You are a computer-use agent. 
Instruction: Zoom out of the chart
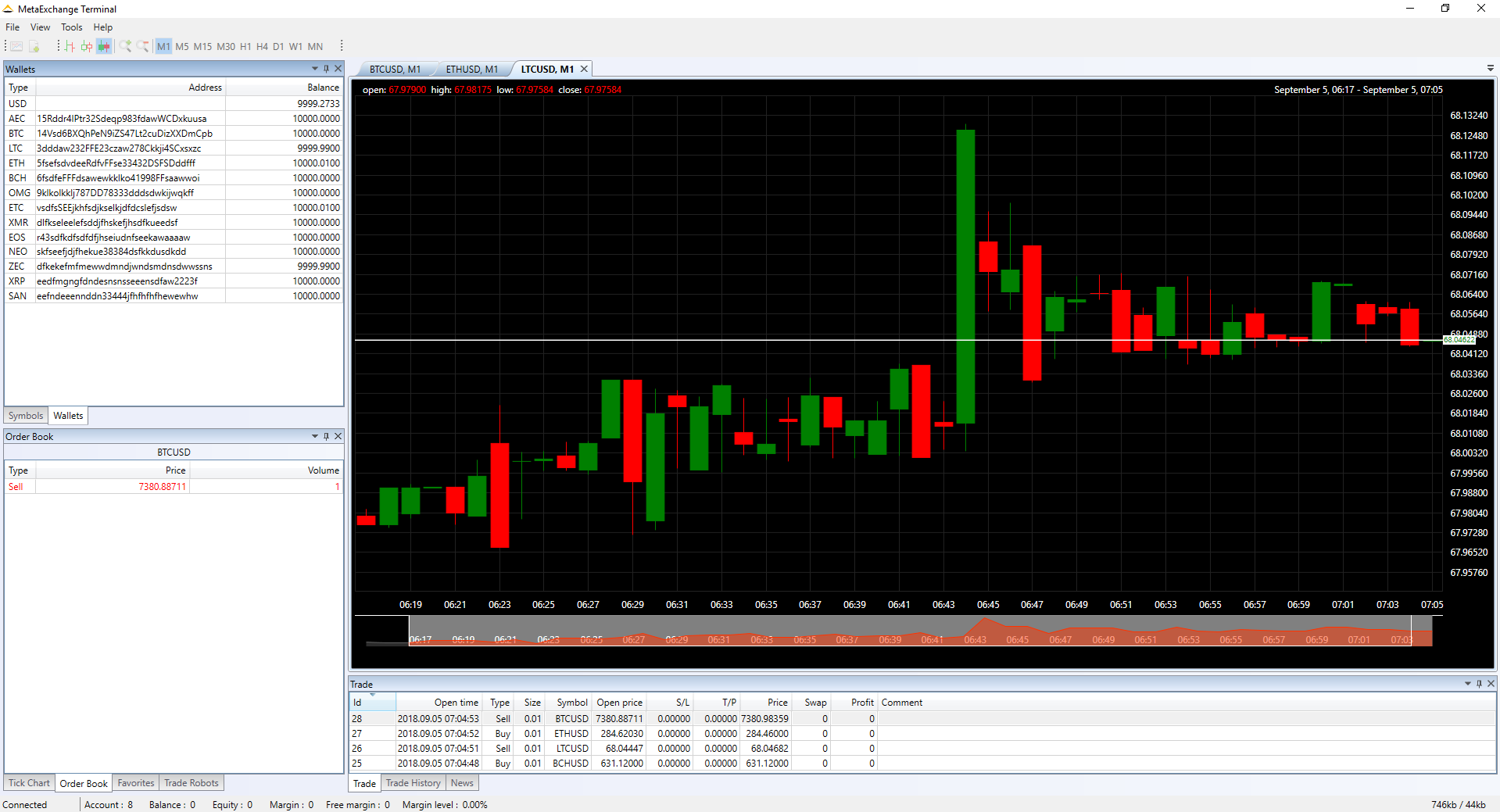142,47
